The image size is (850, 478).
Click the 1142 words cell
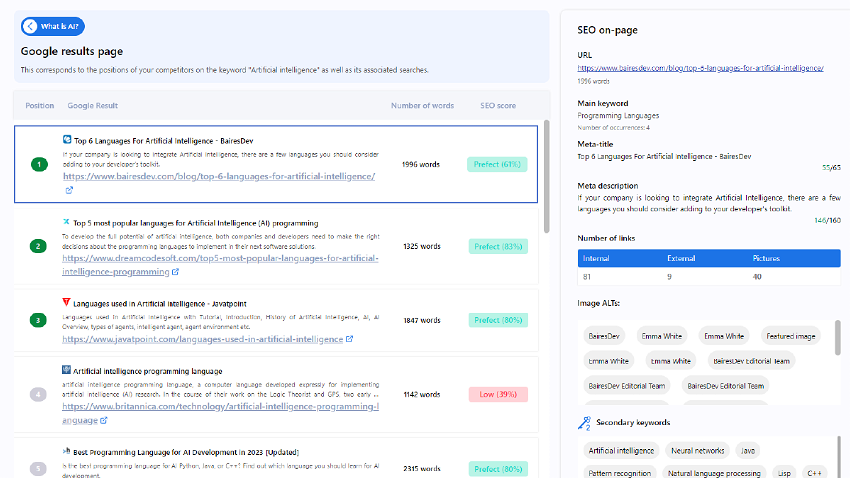422,395
